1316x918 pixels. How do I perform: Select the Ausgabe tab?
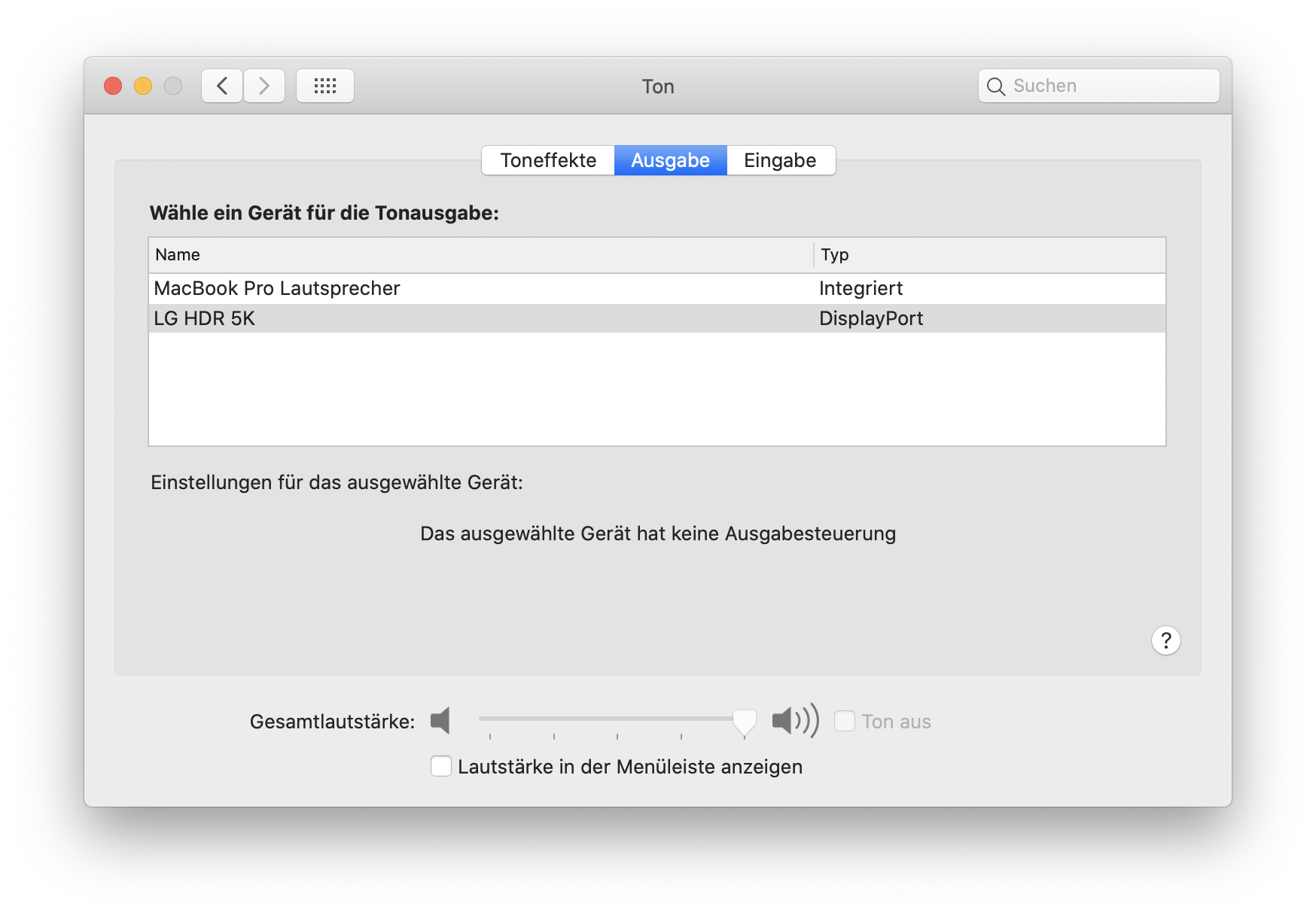(x=671, y=160)
